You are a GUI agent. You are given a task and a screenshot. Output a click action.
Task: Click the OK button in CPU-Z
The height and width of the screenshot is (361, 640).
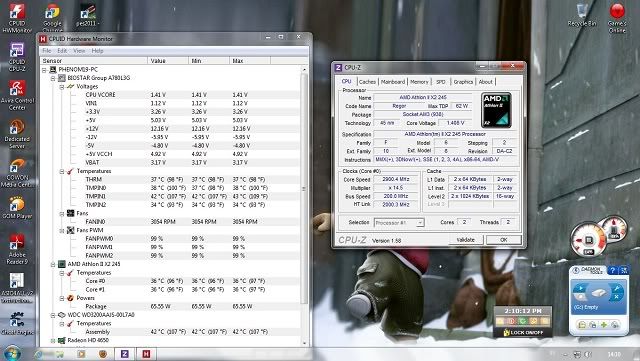pos(504,240)
